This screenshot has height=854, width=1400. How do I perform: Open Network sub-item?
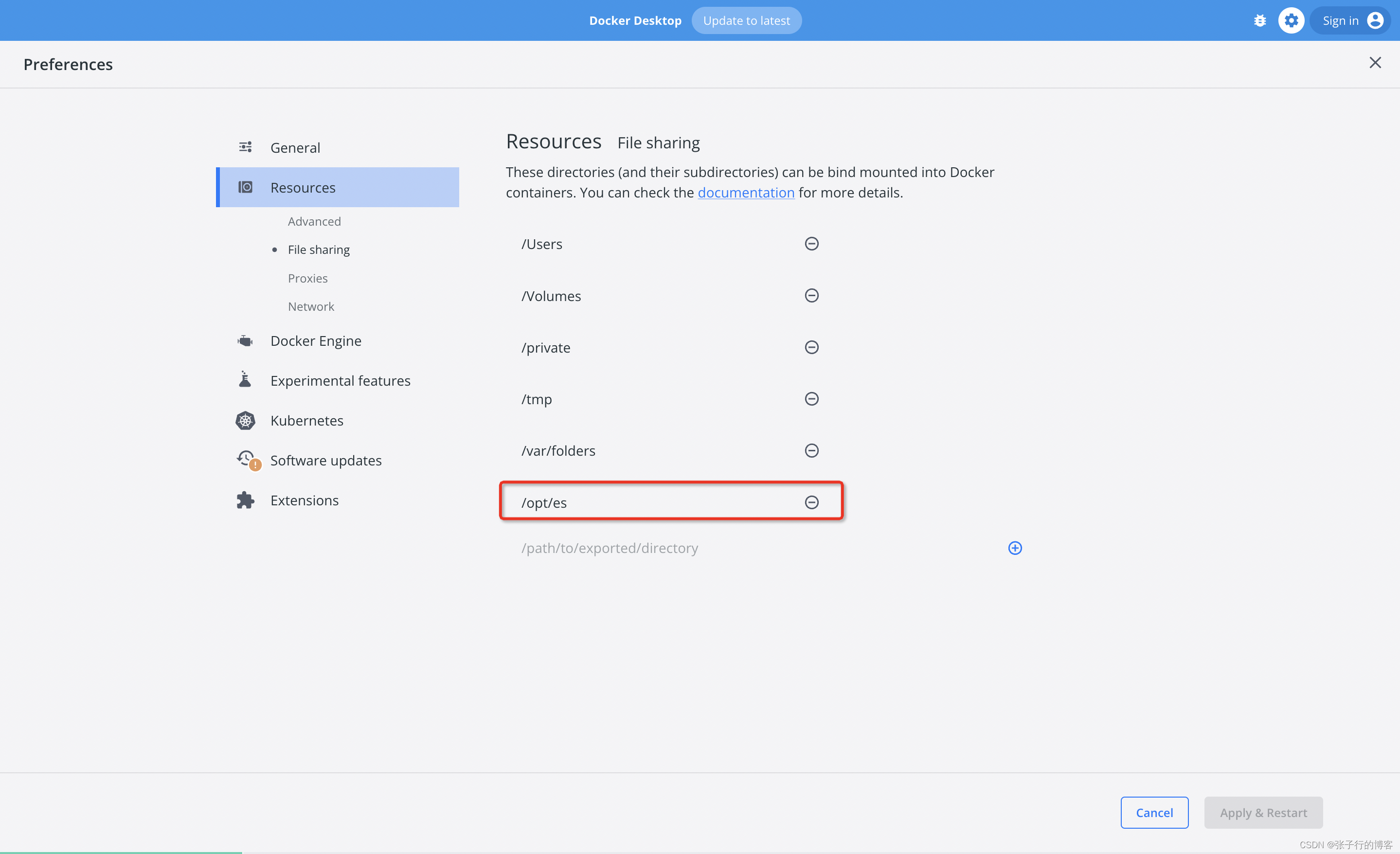pos(311,307)
